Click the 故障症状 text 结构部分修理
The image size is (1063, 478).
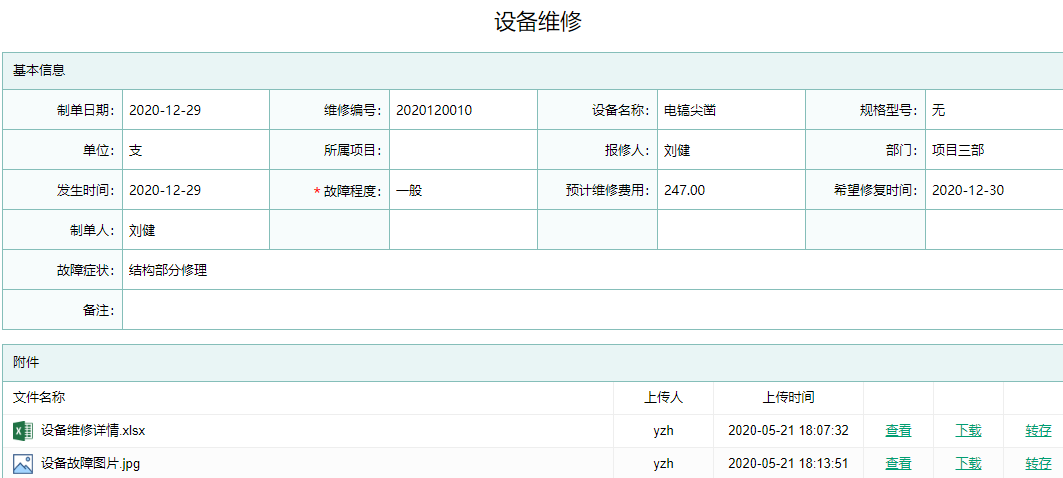(x=168, y=271)
